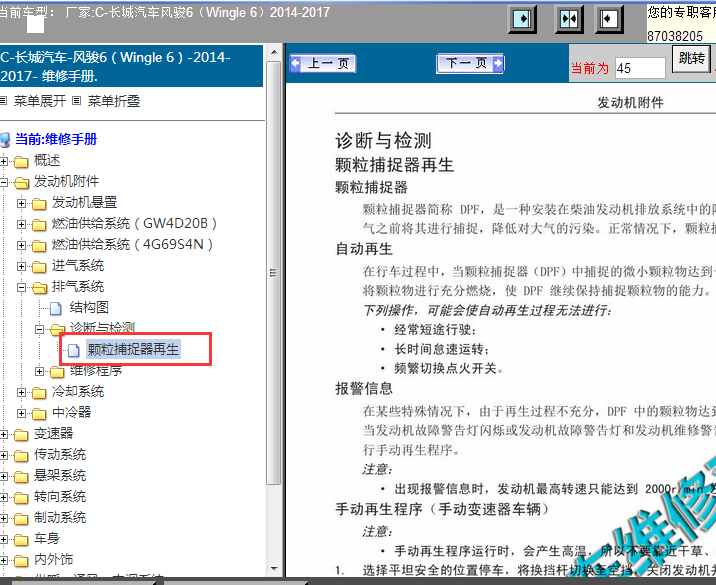Select the 制动系统 tree label

pyautogui.click(x=60, y=517)
